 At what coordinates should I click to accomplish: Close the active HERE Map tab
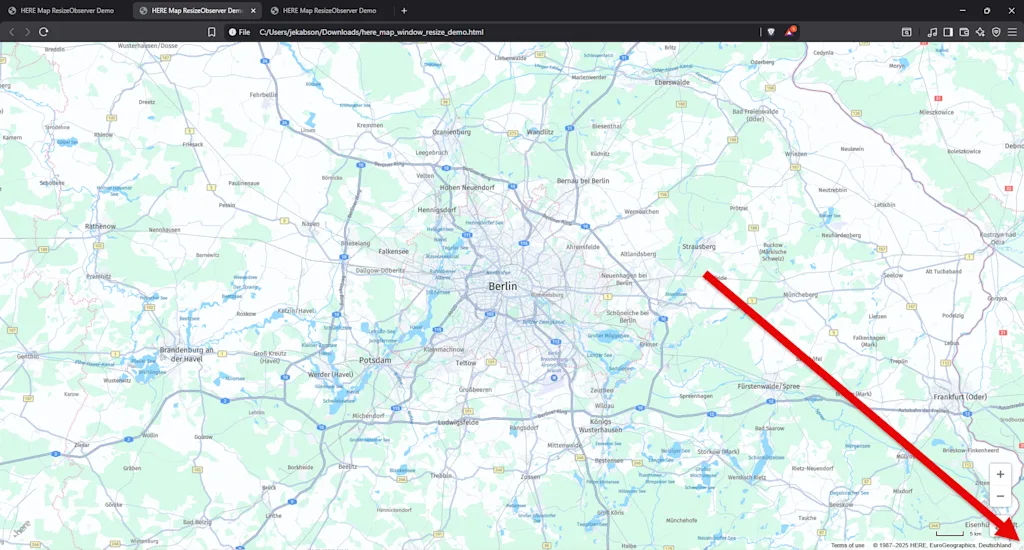(253, 10)
